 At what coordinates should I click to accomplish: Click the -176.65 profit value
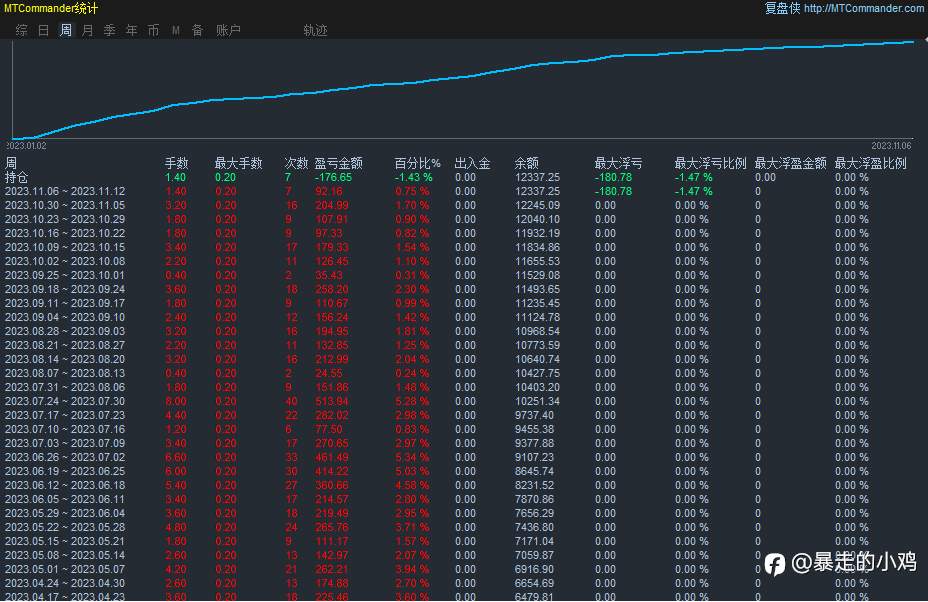[x=333, y=177]
